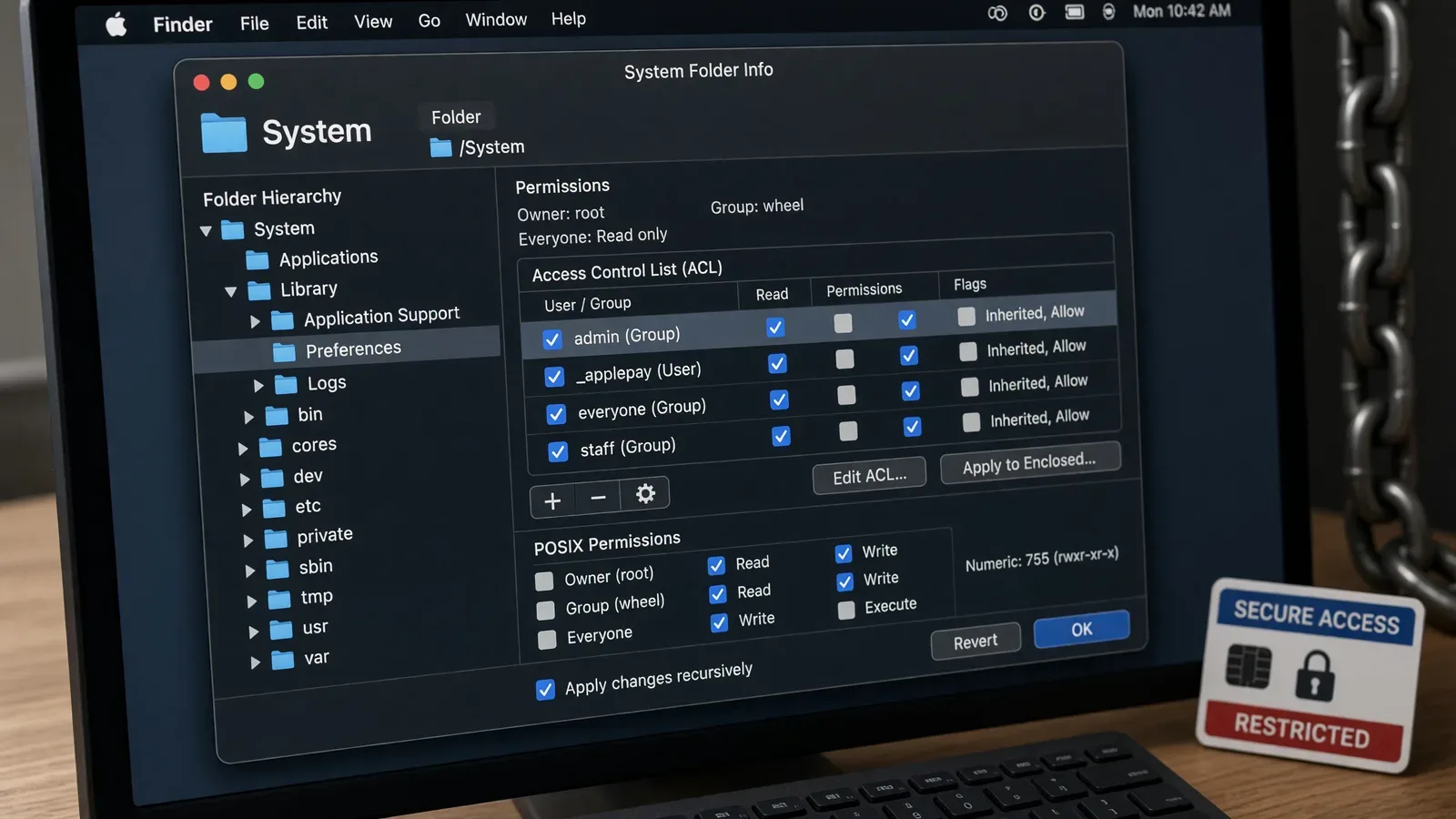Confirm with the OK button
The width and height of the screenshot is (1456, 819).
point(1082,629)
